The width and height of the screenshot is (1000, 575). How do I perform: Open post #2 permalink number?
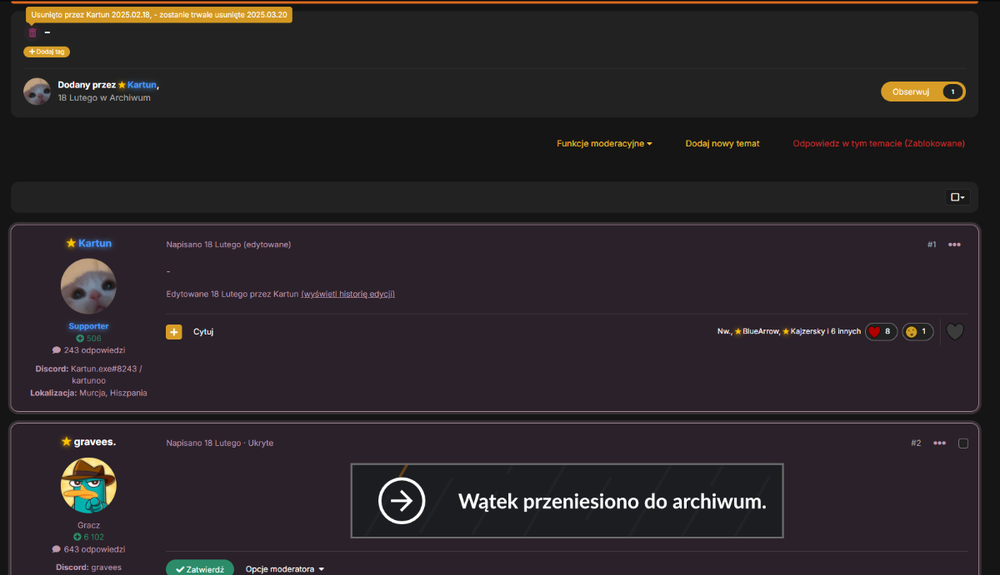click(916, 442)
